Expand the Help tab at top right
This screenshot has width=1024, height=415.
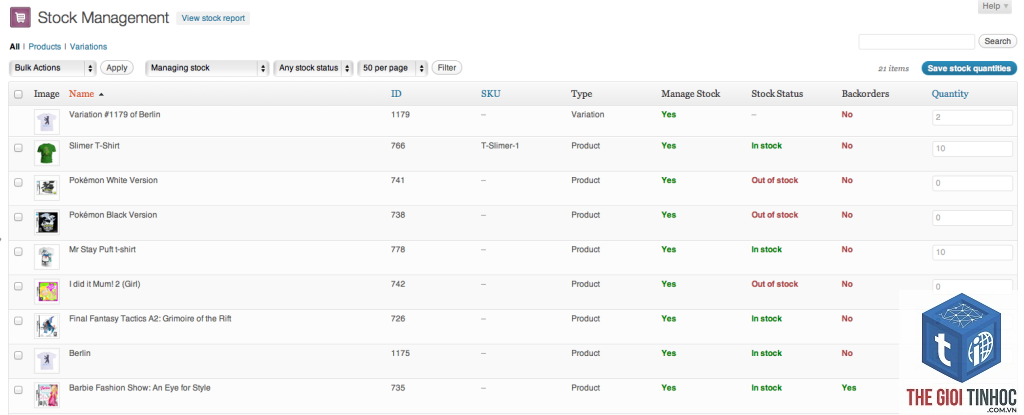pyautogui.click(x=995, y=6)
